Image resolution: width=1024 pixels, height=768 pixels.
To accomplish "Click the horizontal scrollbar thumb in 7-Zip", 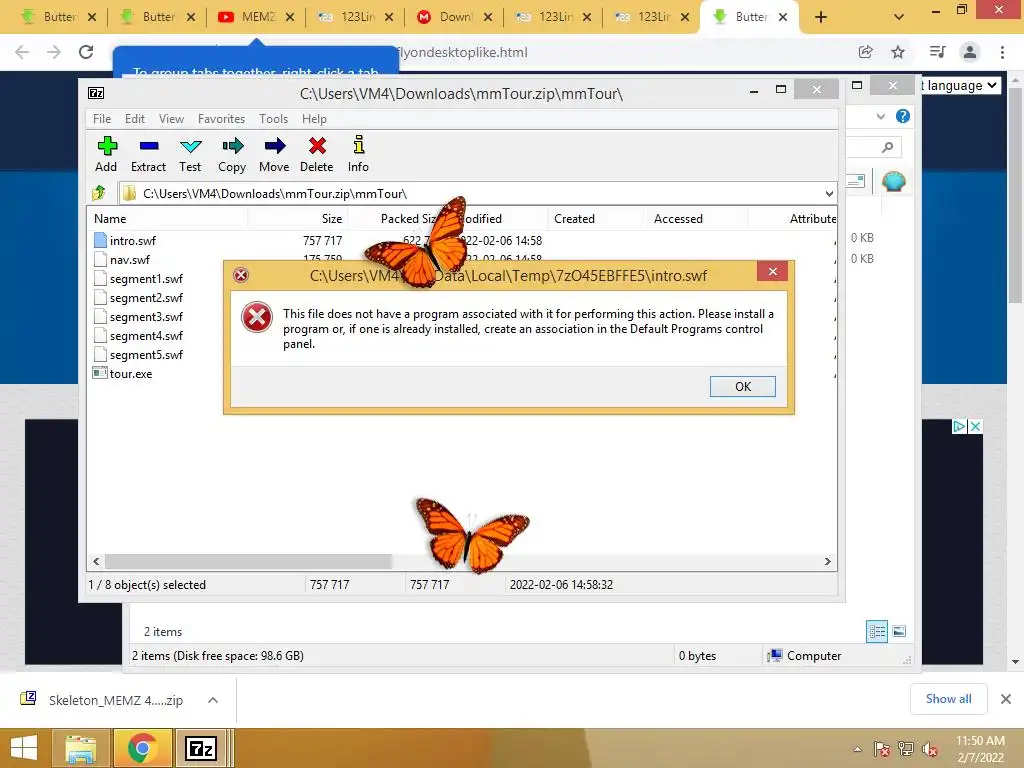I will (248, 562).
